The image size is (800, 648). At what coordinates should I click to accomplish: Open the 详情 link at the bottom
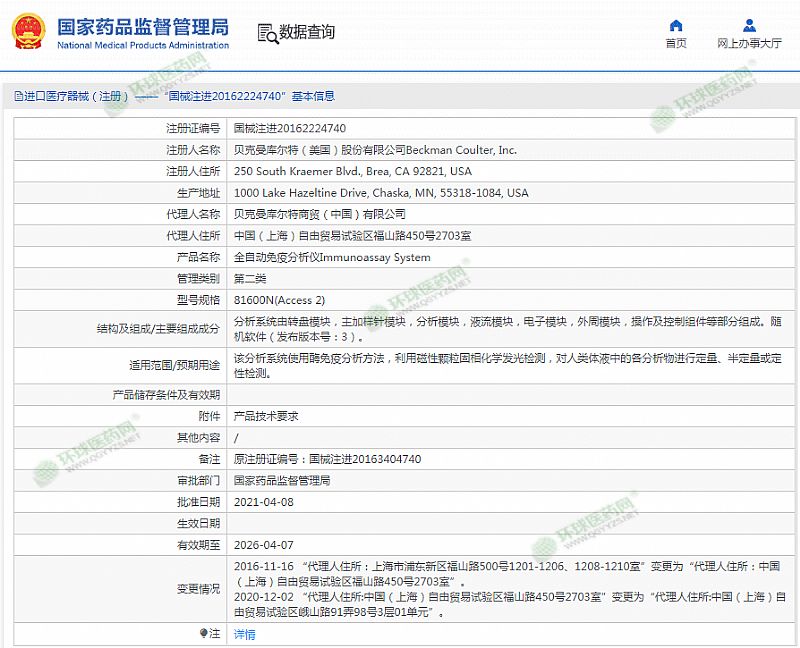244,634
